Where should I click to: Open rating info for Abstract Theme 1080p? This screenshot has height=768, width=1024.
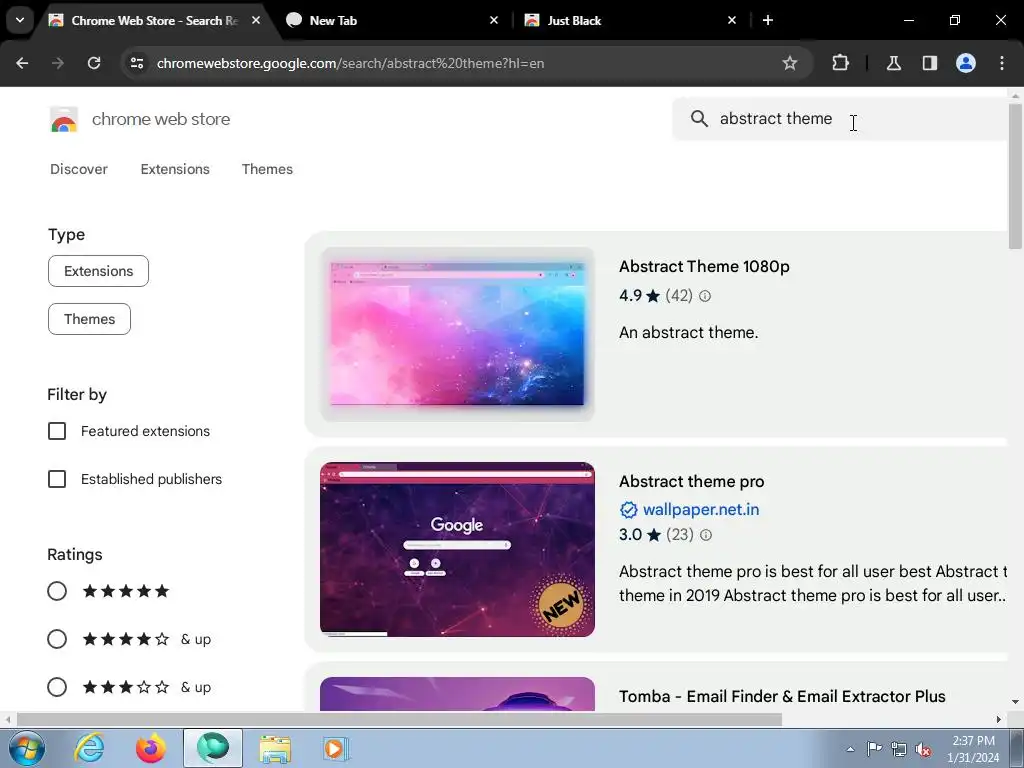tap(705, 296)
